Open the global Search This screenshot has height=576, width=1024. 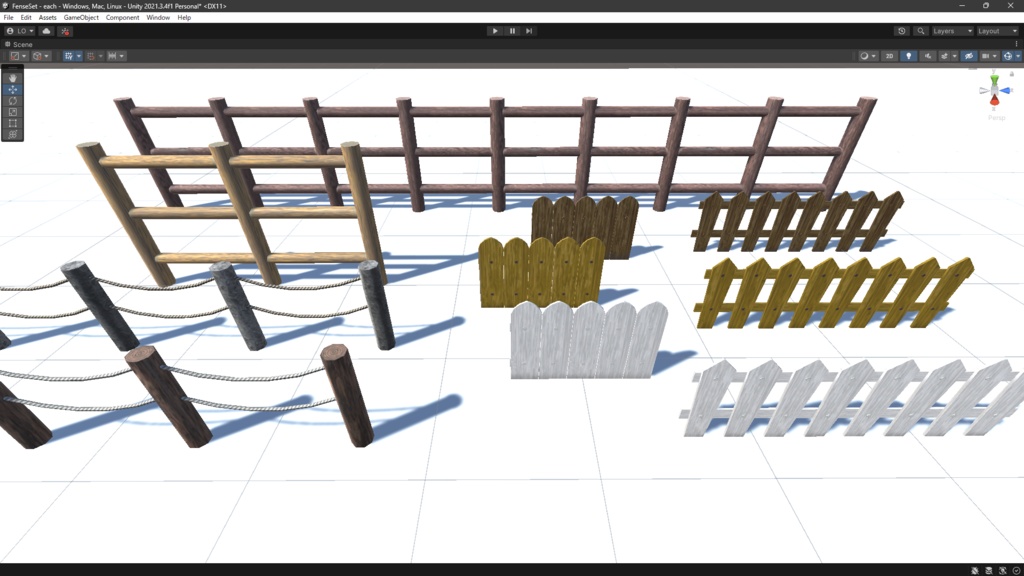tap(921, 31)
